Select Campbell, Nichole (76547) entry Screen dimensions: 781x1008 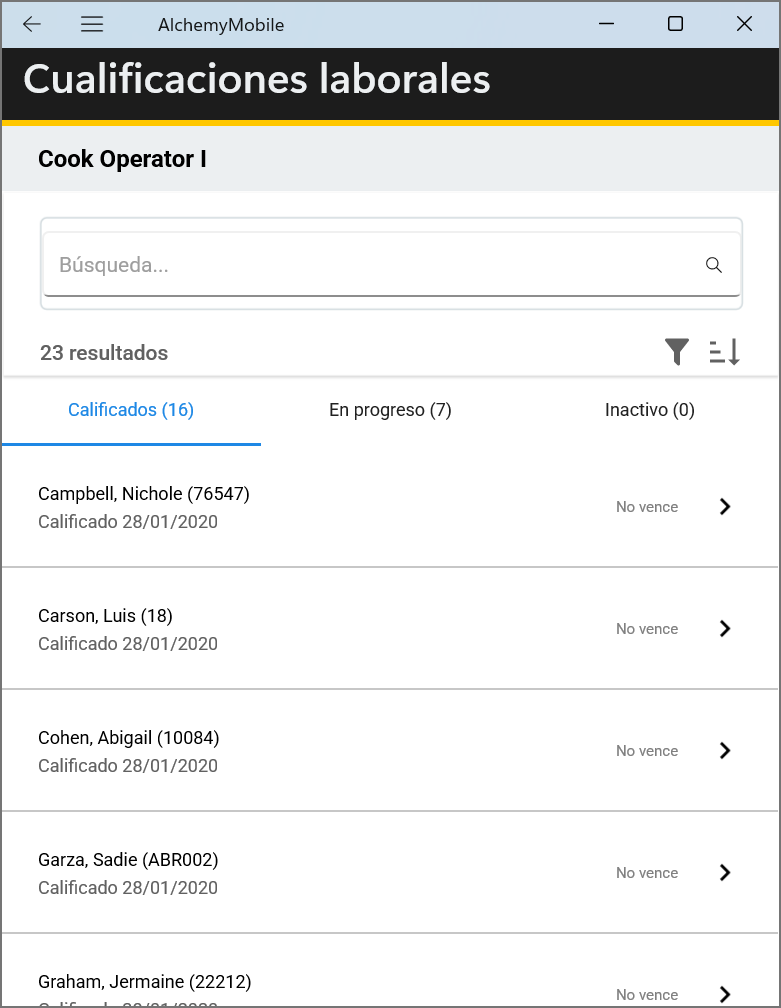(144, 494)
